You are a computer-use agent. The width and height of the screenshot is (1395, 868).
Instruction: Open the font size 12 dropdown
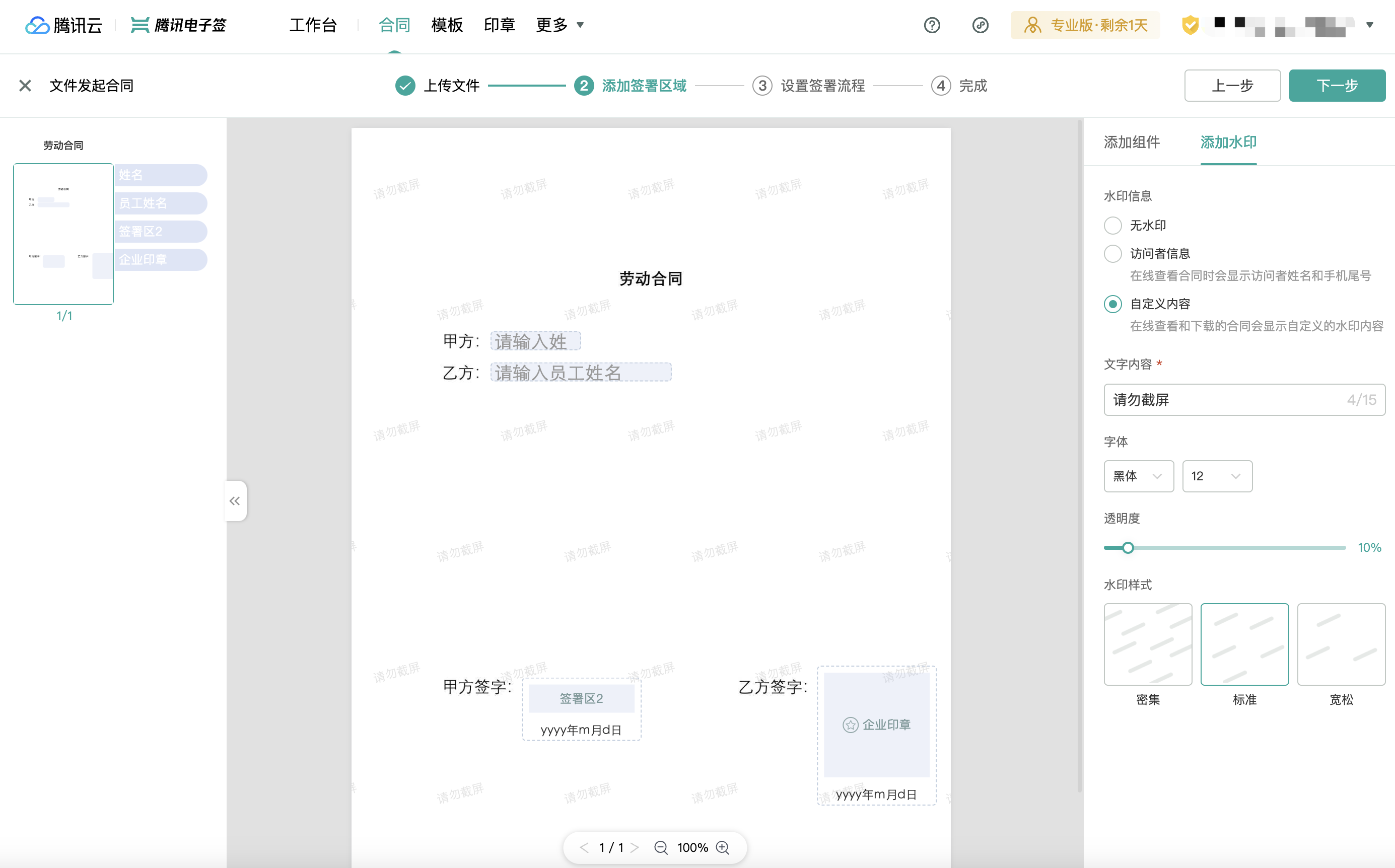[x=1217, y=476]
